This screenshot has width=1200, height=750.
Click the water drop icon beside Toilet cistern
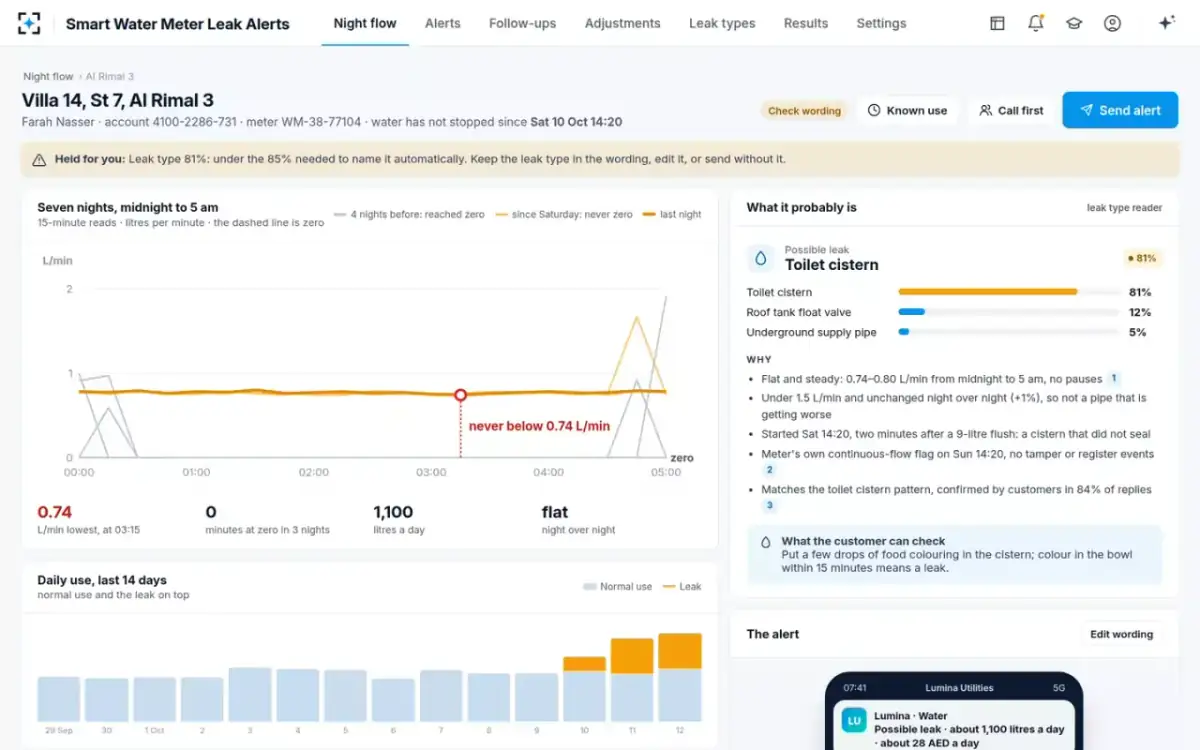coord(761,258)
